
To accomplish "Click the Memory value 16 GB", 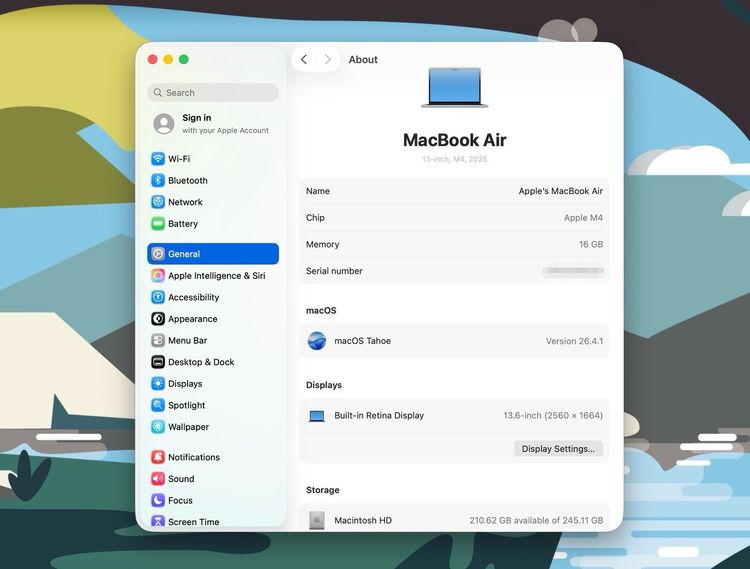I will click(591, 244).
